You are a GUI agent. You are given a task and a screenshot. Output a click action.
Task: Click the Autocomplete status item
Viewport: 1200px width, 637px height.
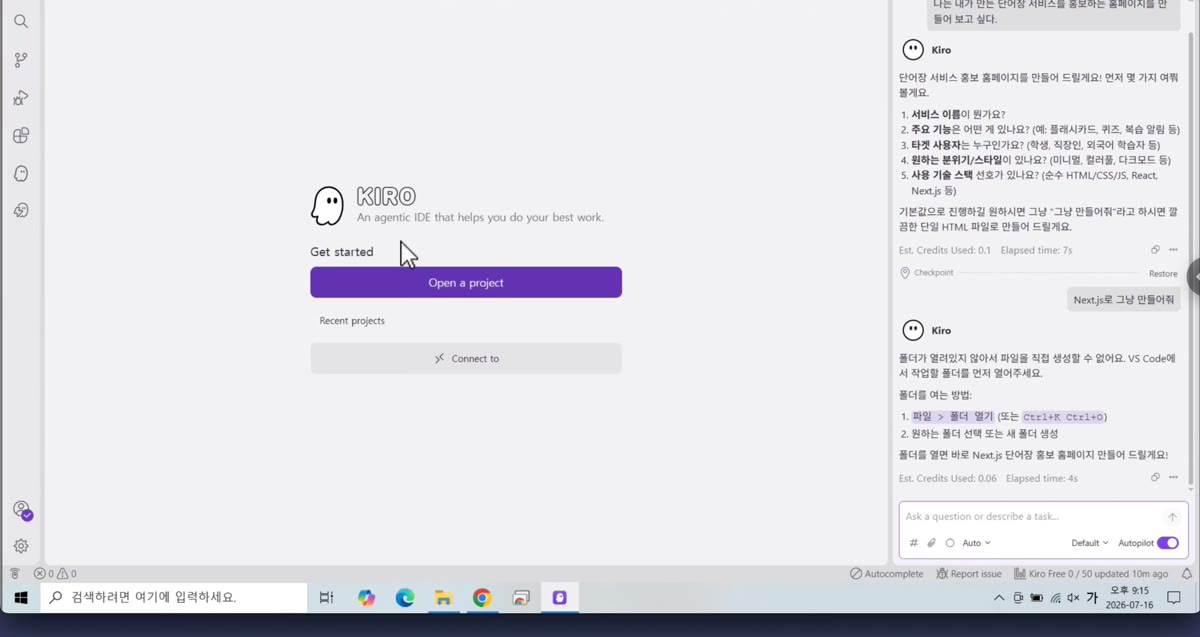pyautogui.click(x=887, y=574)
